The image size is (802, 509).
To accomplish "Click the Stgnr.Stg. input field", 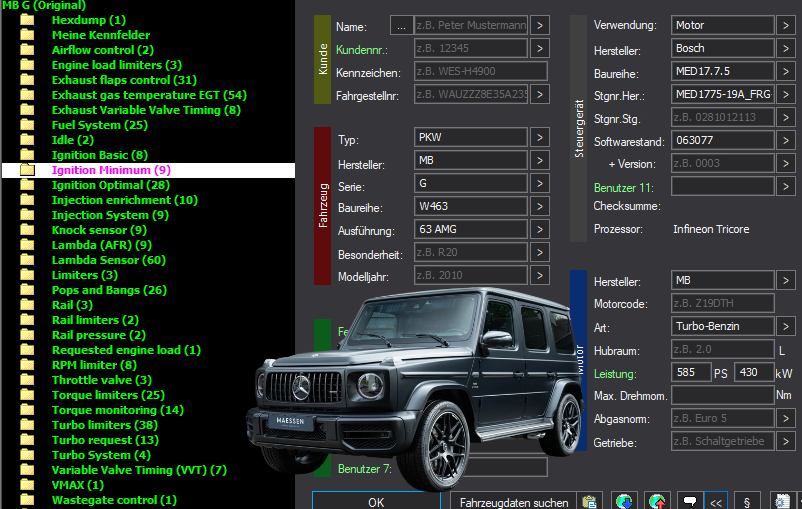I will coord(722,117).
